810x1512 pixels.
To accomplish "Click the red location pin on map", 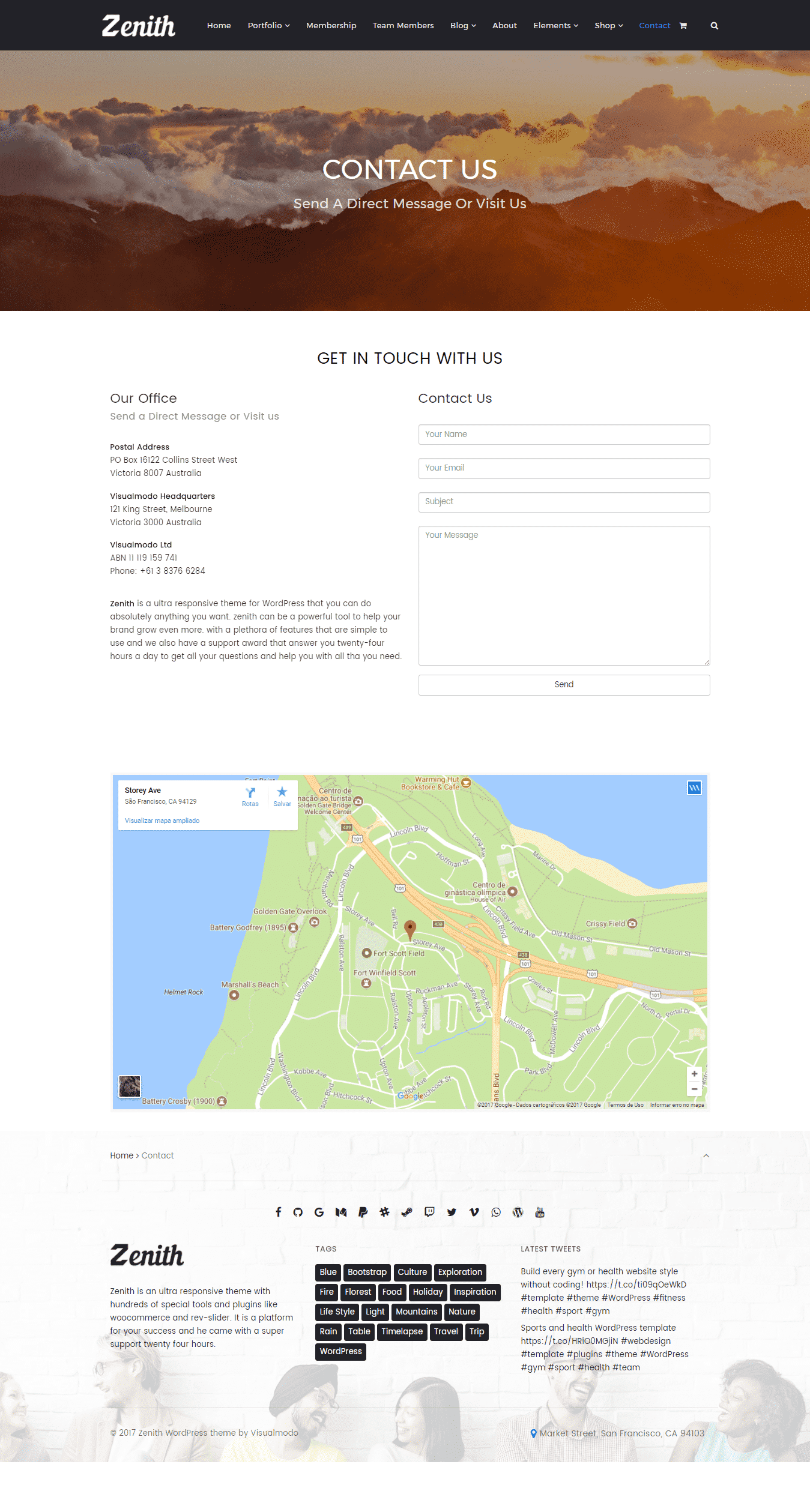I will 410,930.
